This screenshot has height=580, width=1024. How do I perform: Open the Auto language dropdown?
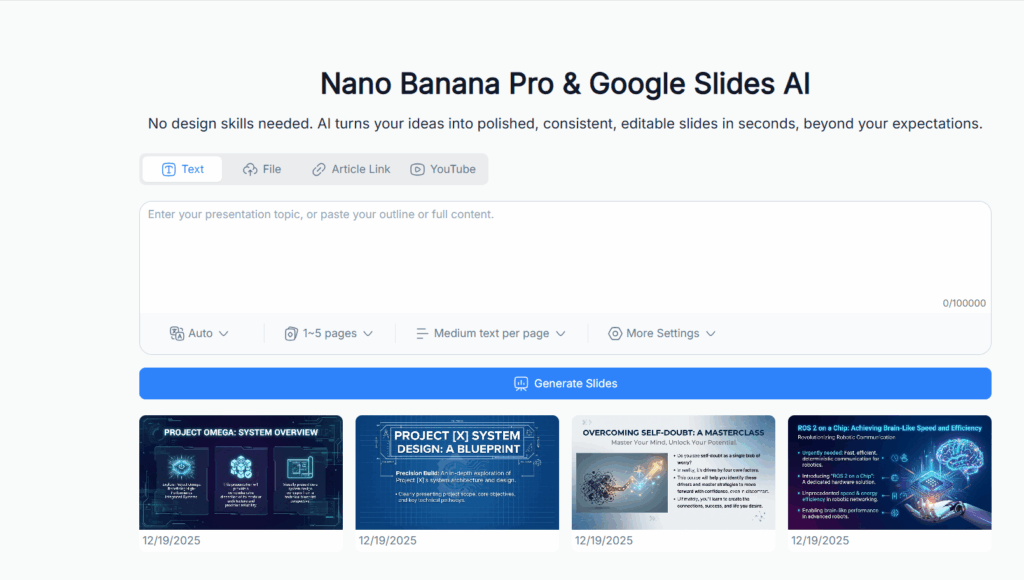(x=199, y=333)
